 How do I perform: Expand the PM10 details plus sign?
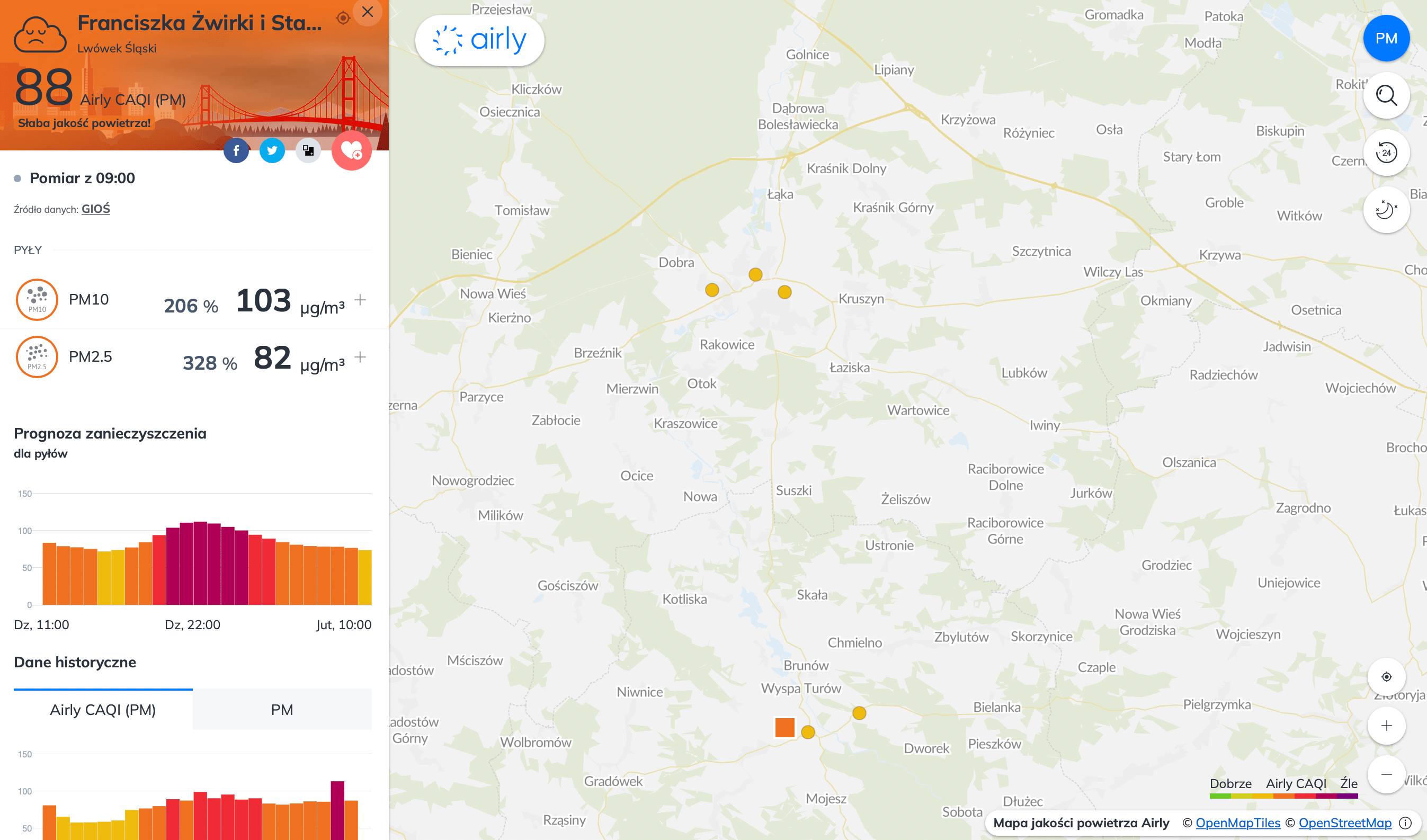pos(360,299)
